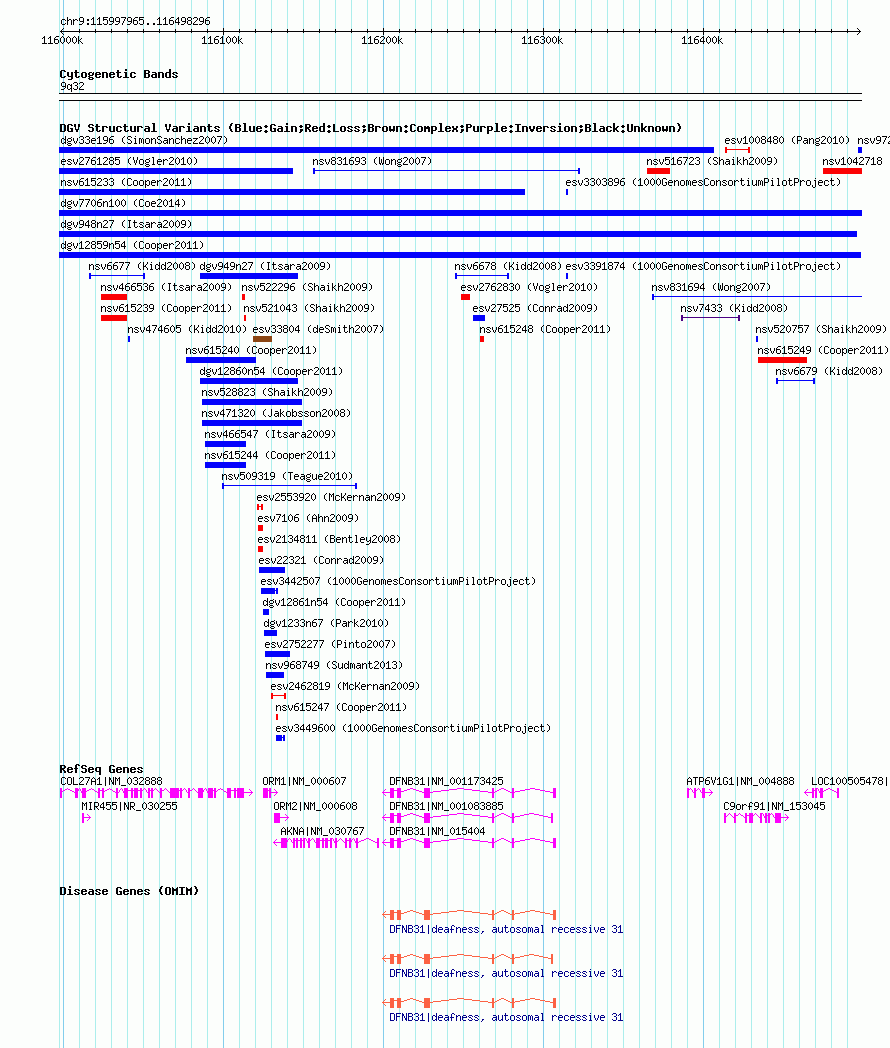Select esv2762830 (Vogler2010) label
The width and height of the screenshot is (890, 1048).
coord(529,287)
